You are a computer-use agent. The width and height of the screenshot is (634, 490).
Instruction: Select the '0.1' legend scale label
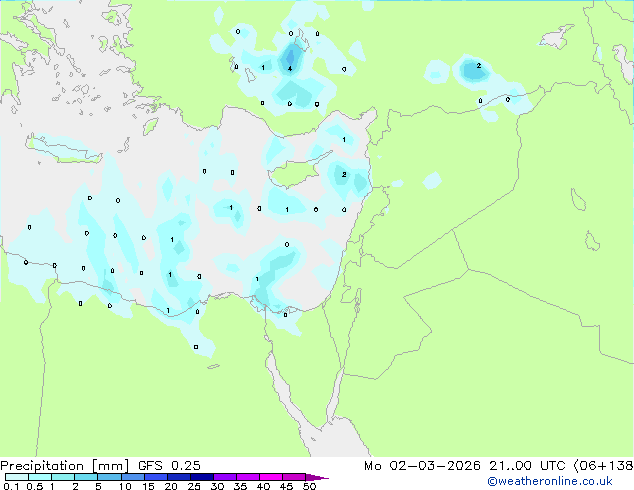[x=11, y=486]
